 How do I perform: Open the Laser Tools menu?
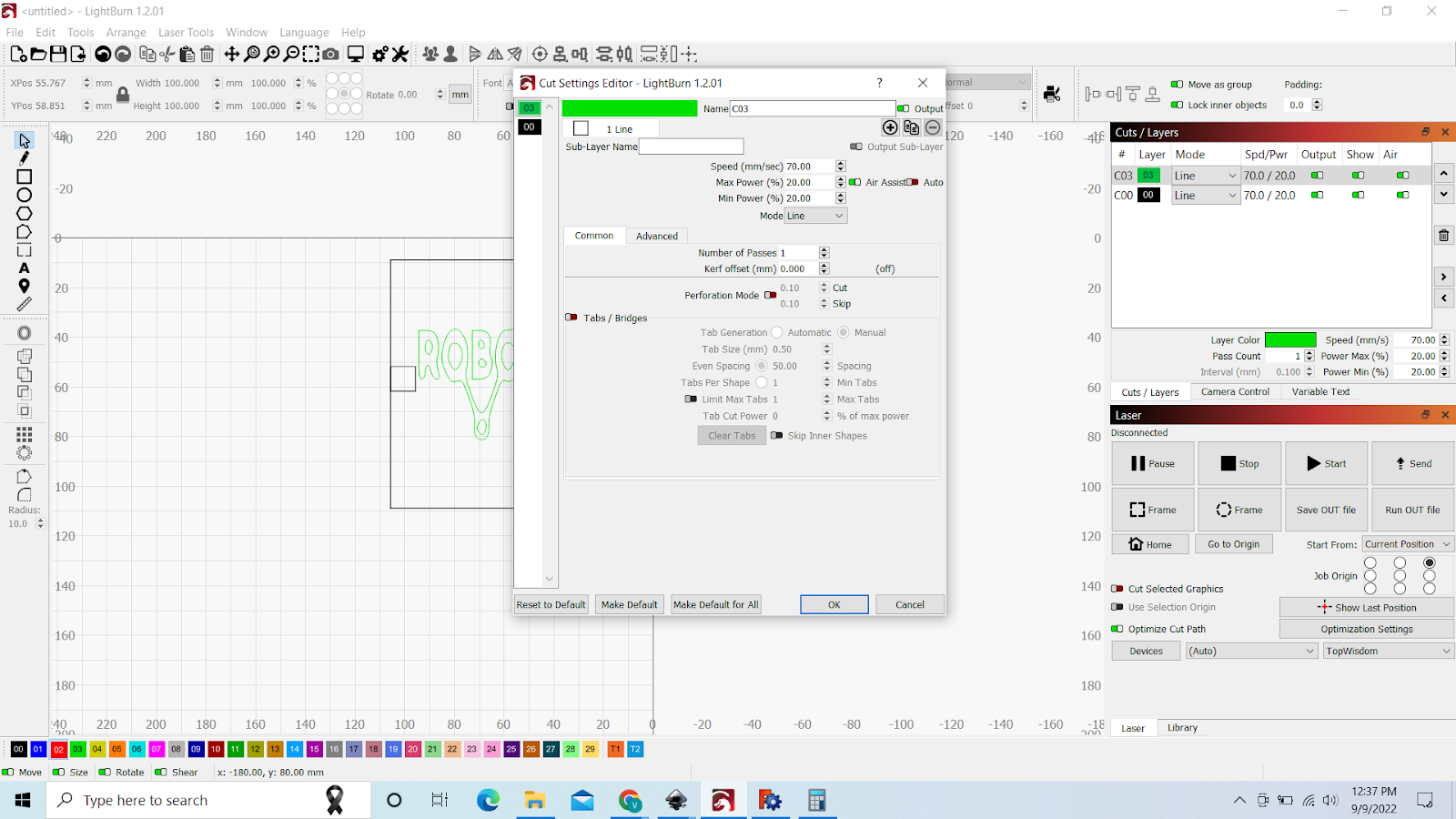[x=186, y=32]
